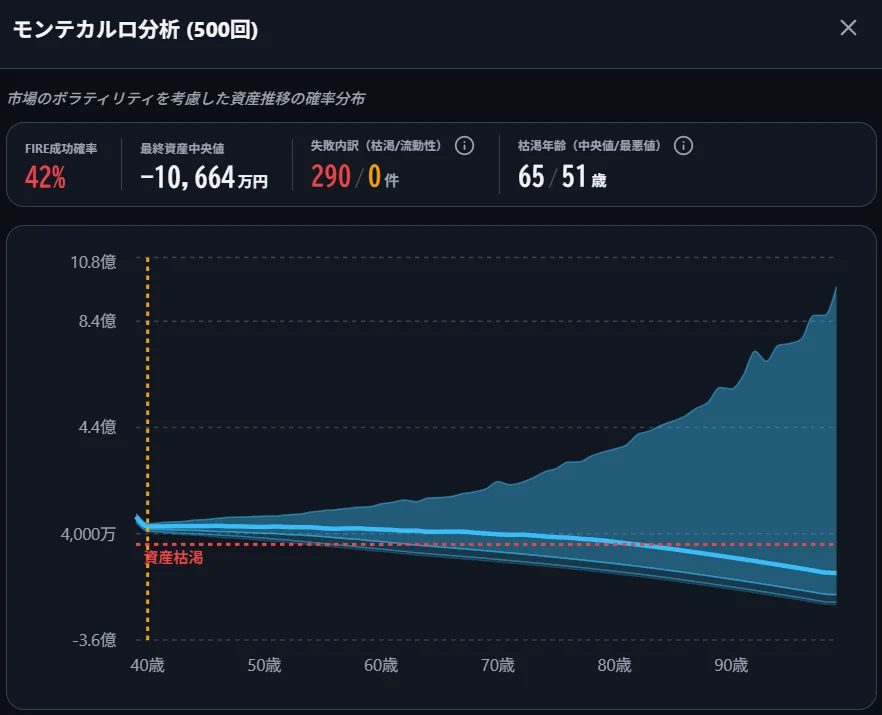Click the red 資産枯渇 threshold label
Image resolution: width=882 pixels, height=715 pixels.
(174, 557)
